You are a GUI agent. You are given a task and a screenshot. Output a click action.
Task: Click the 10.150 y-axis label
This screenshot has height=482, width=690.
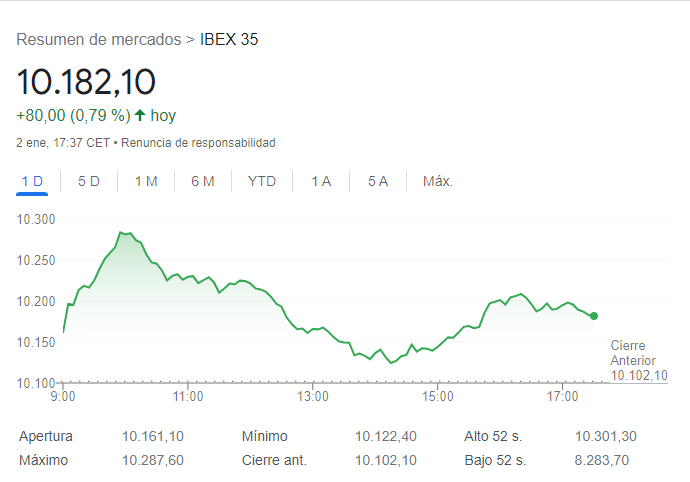click(36, 342)
